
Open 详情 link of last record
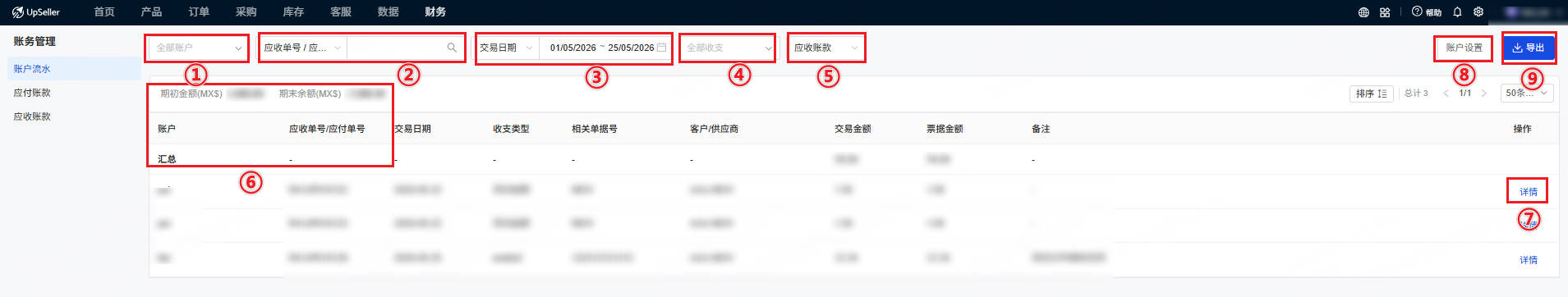tap(1528, 260)
